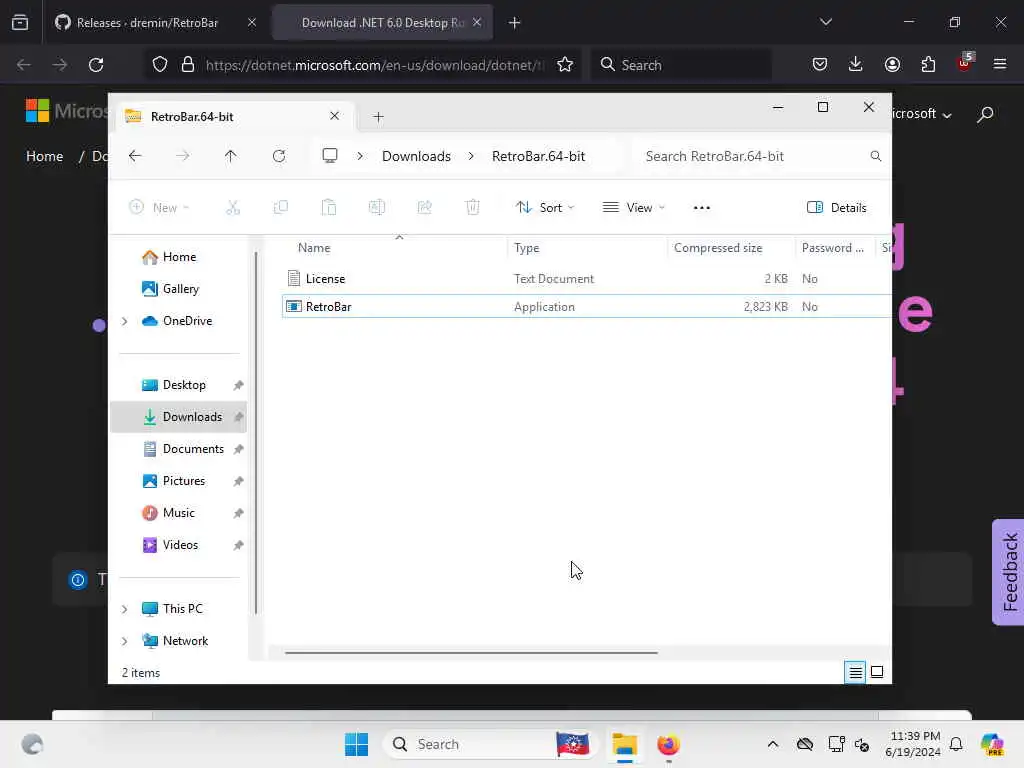Open Firefox View icon at tab strip
The height and width of the screenshot is (768, 1024).
click(x=20, y=23)
